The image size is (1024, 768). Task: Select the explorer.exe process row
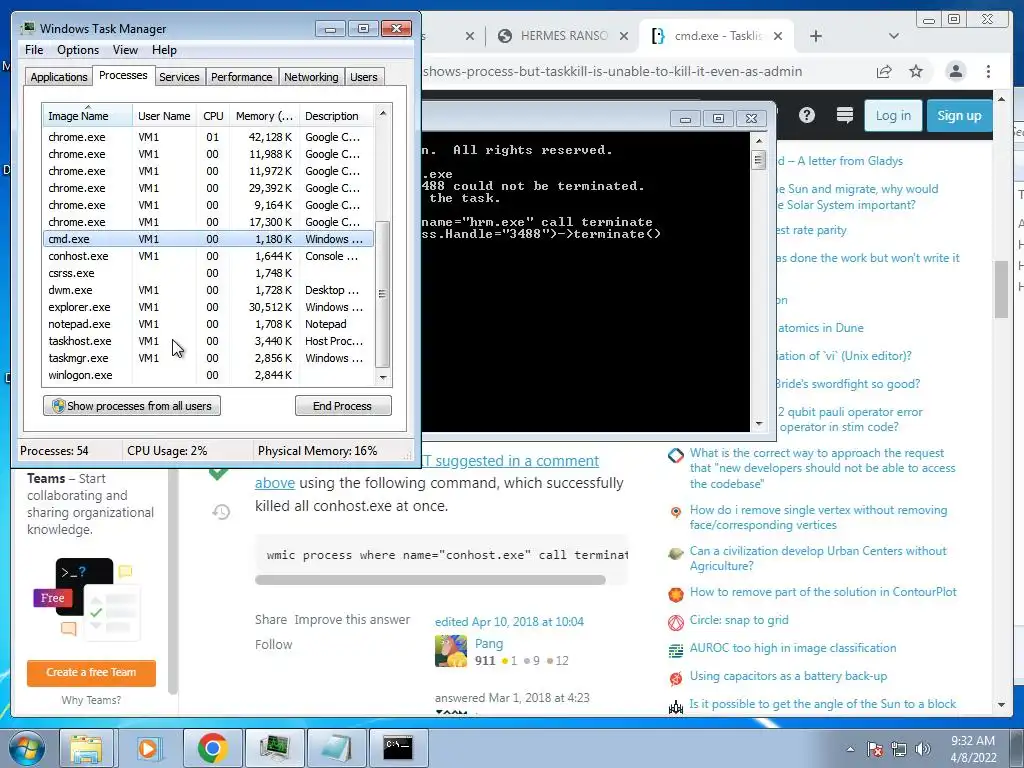208,307
